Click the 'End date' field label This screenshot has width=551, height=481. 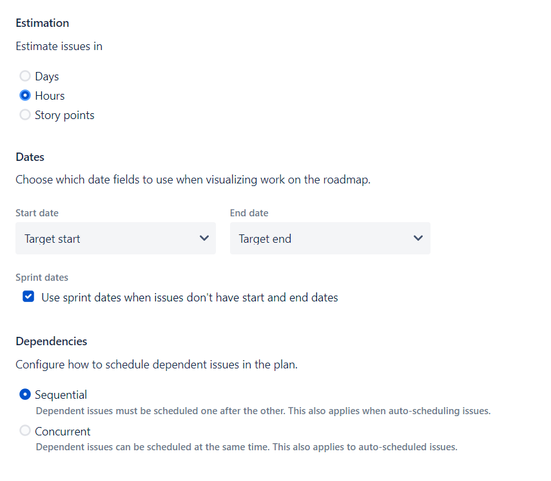(x=249, y=213)
